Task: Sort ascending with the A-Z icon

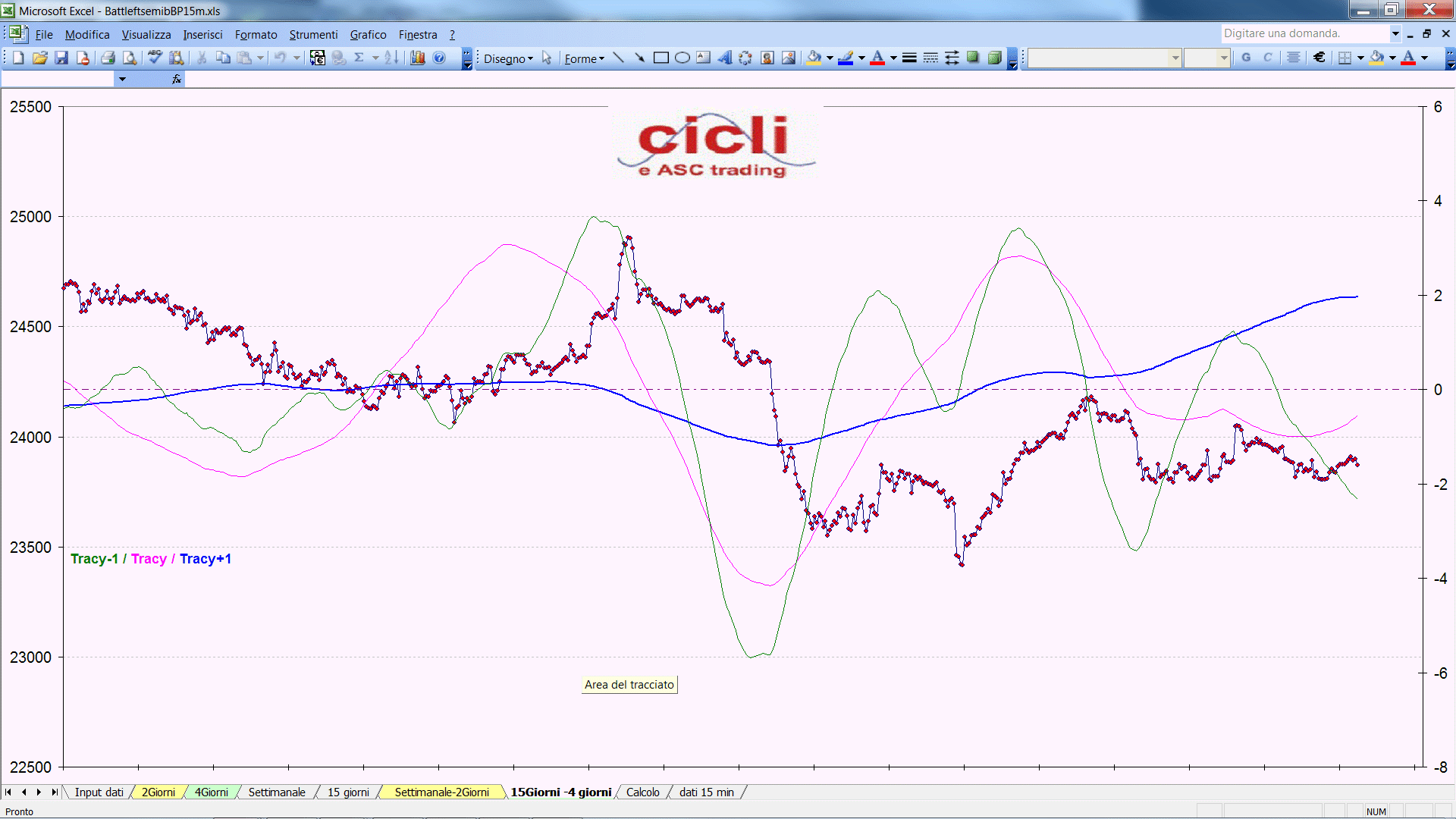Action: point(391,58)
